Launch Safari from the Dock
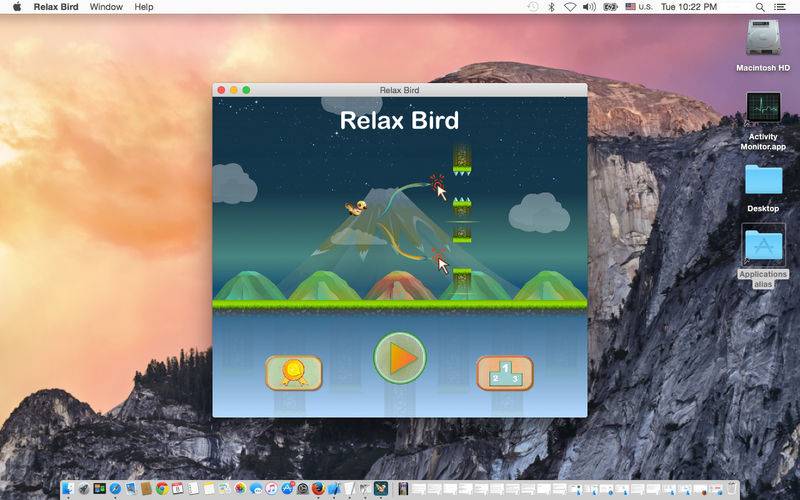This screenshot has height=500, width=800. tap(115, 489)
